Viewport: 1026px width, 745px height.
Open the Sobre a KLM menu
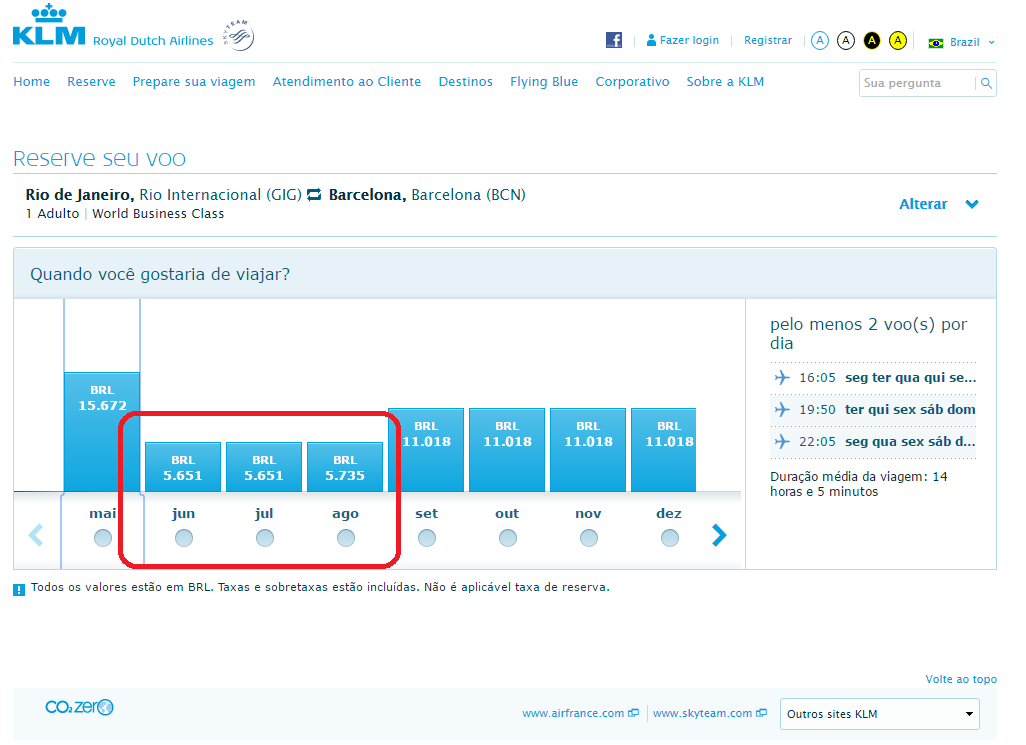coord(725,82)
